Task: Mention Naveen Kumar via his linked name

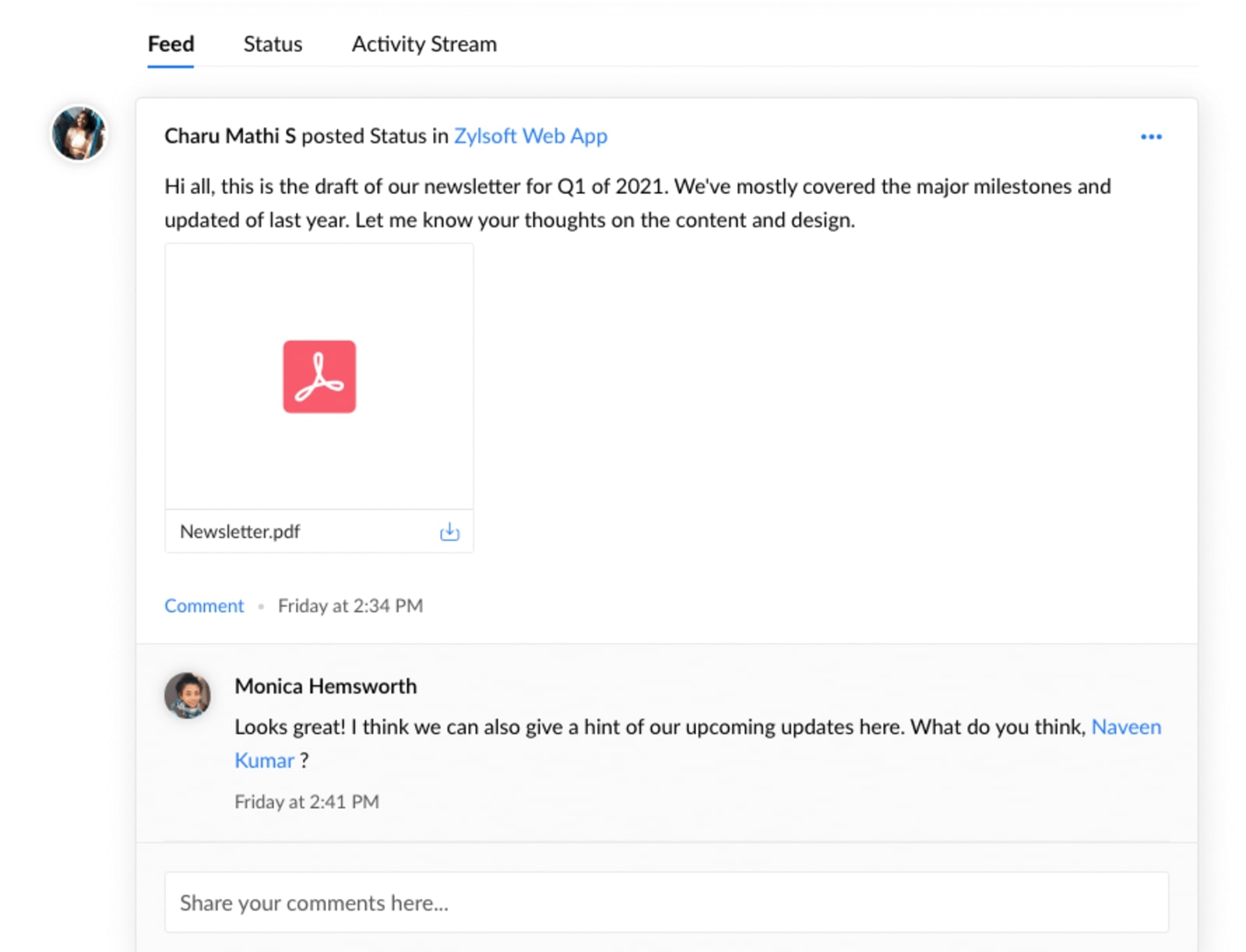Action: click(1127, 727)
